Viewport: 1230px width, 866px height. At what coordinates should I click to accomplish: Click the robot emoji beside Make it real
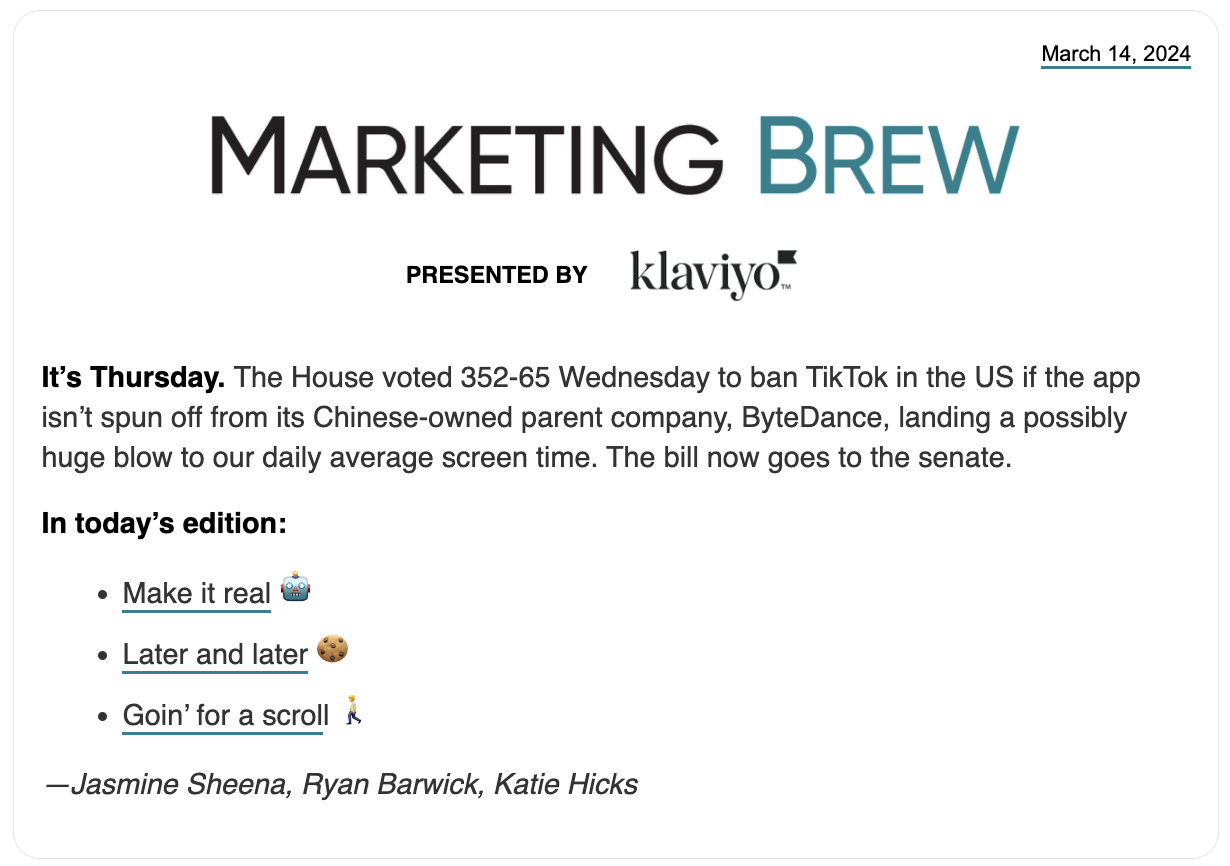click(295, 587)
